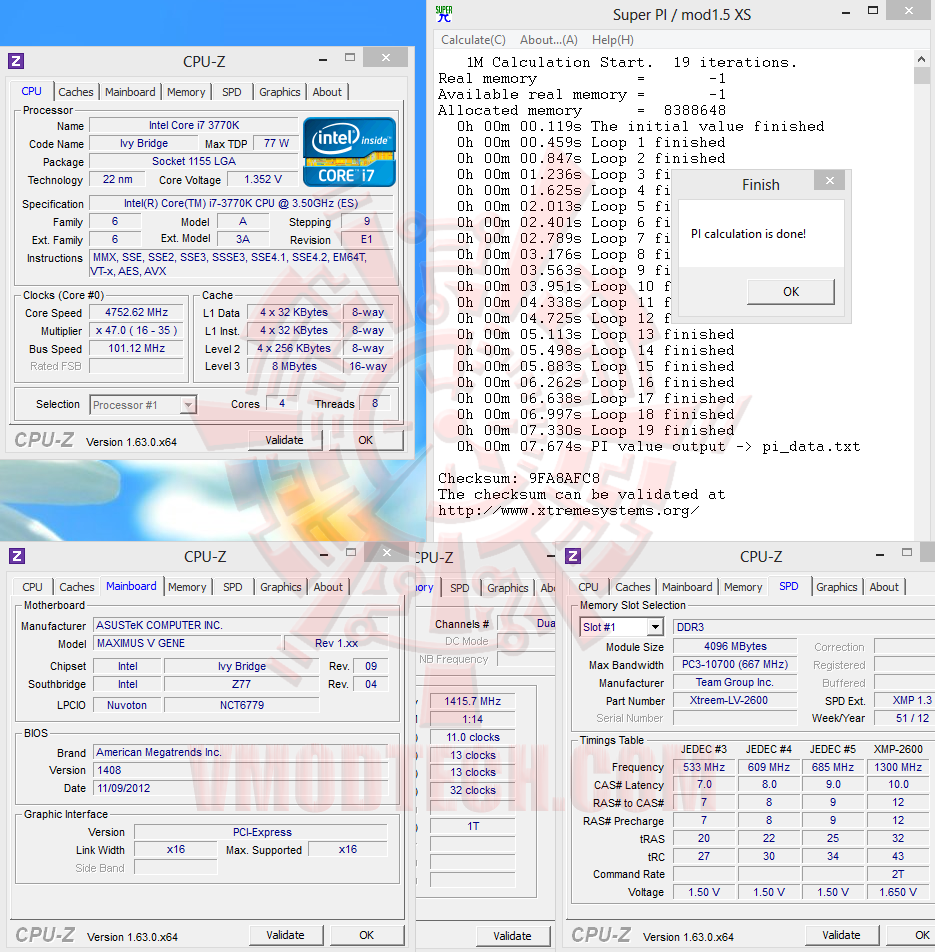The height and width of the screenshot is (952, 935).
Task: Close the CPU-Z Mainboard window
Action: [x=386, y=552]
